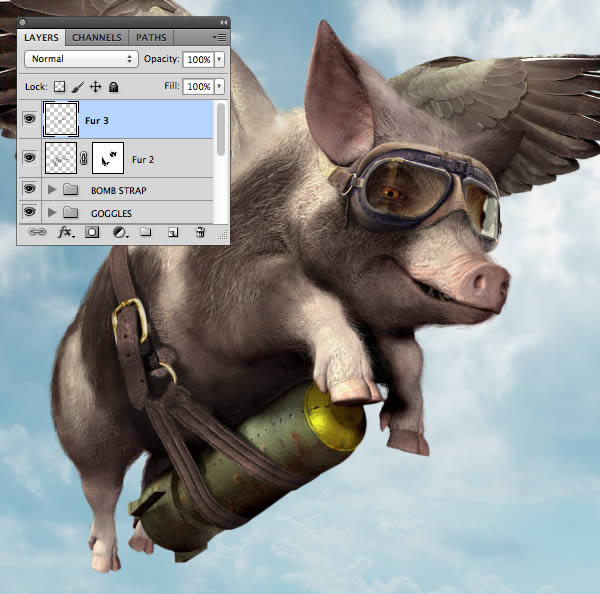Image resolution: width=600 pixels, height=594 pixels.
Task: Open the Normal blend mode dropdown
Action: click(x=81, y=59)
